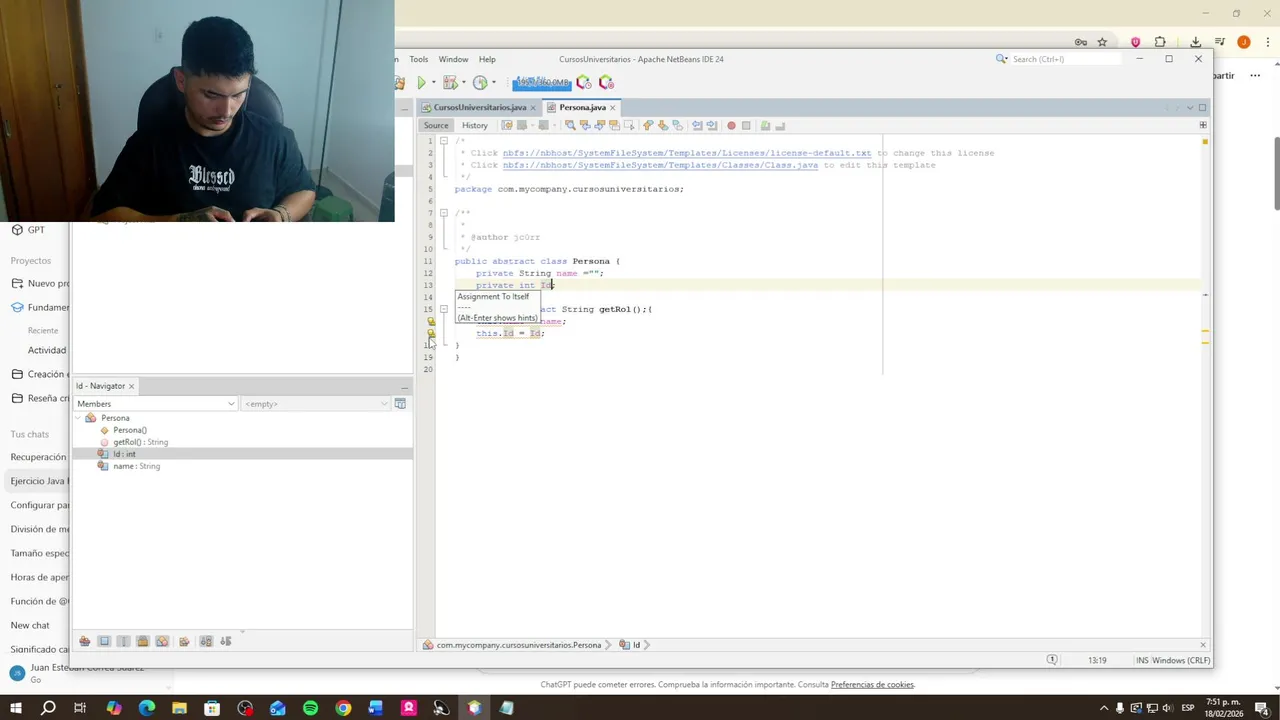Open Spotify from the Windows taskbar
This screenshot has height=720, width=1280.
(310, 708)
